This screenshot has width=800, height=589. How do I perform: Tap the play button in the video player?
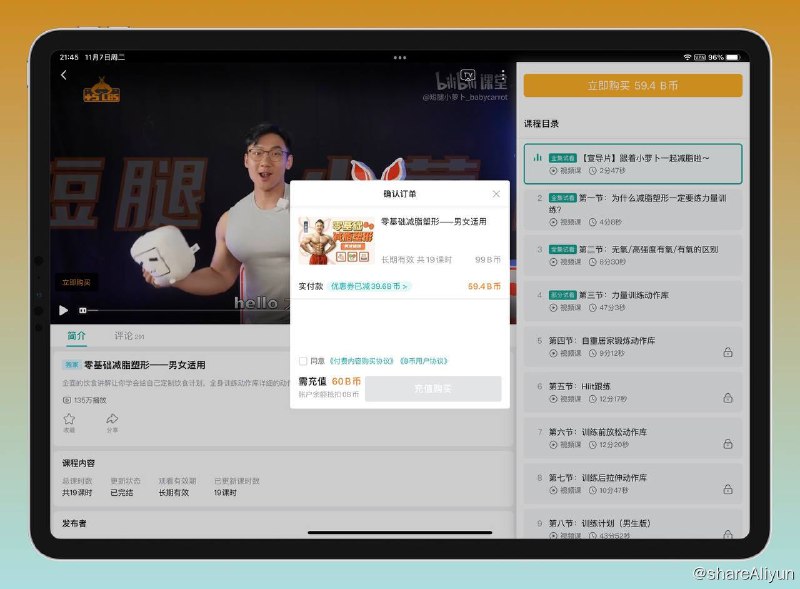(x=64, y=310)
